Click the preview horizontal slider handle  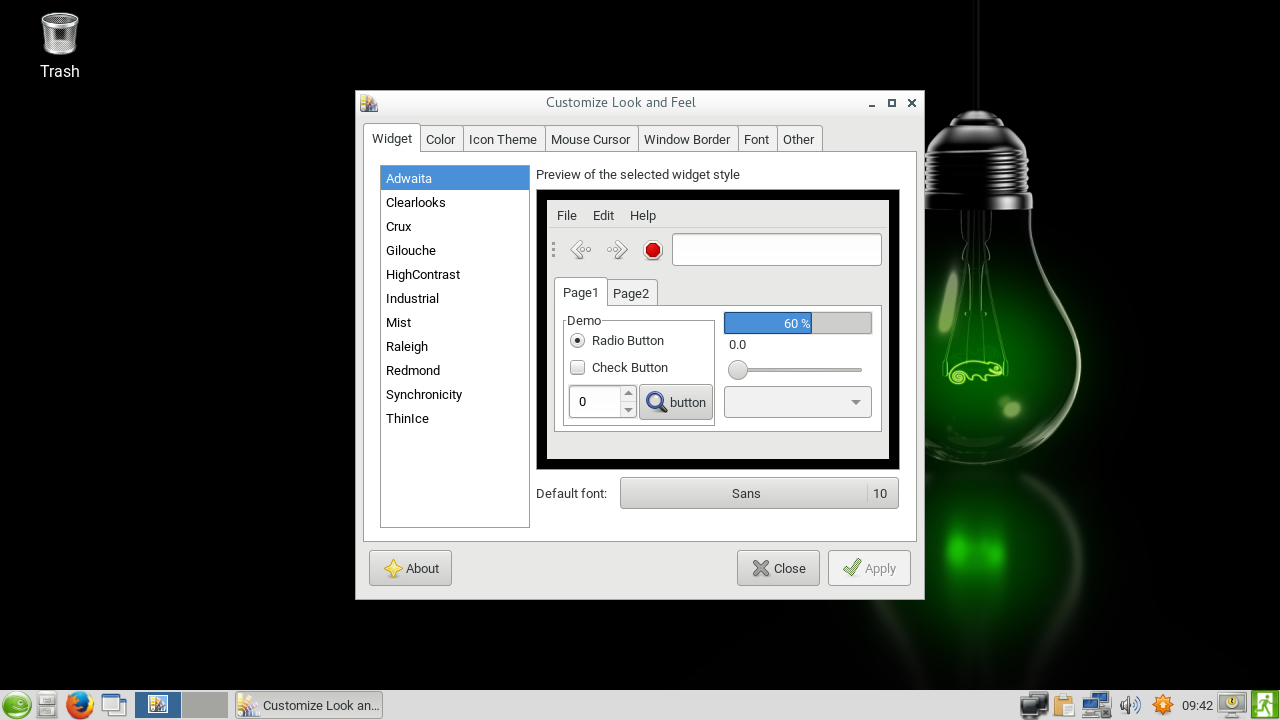click(738, 370)
